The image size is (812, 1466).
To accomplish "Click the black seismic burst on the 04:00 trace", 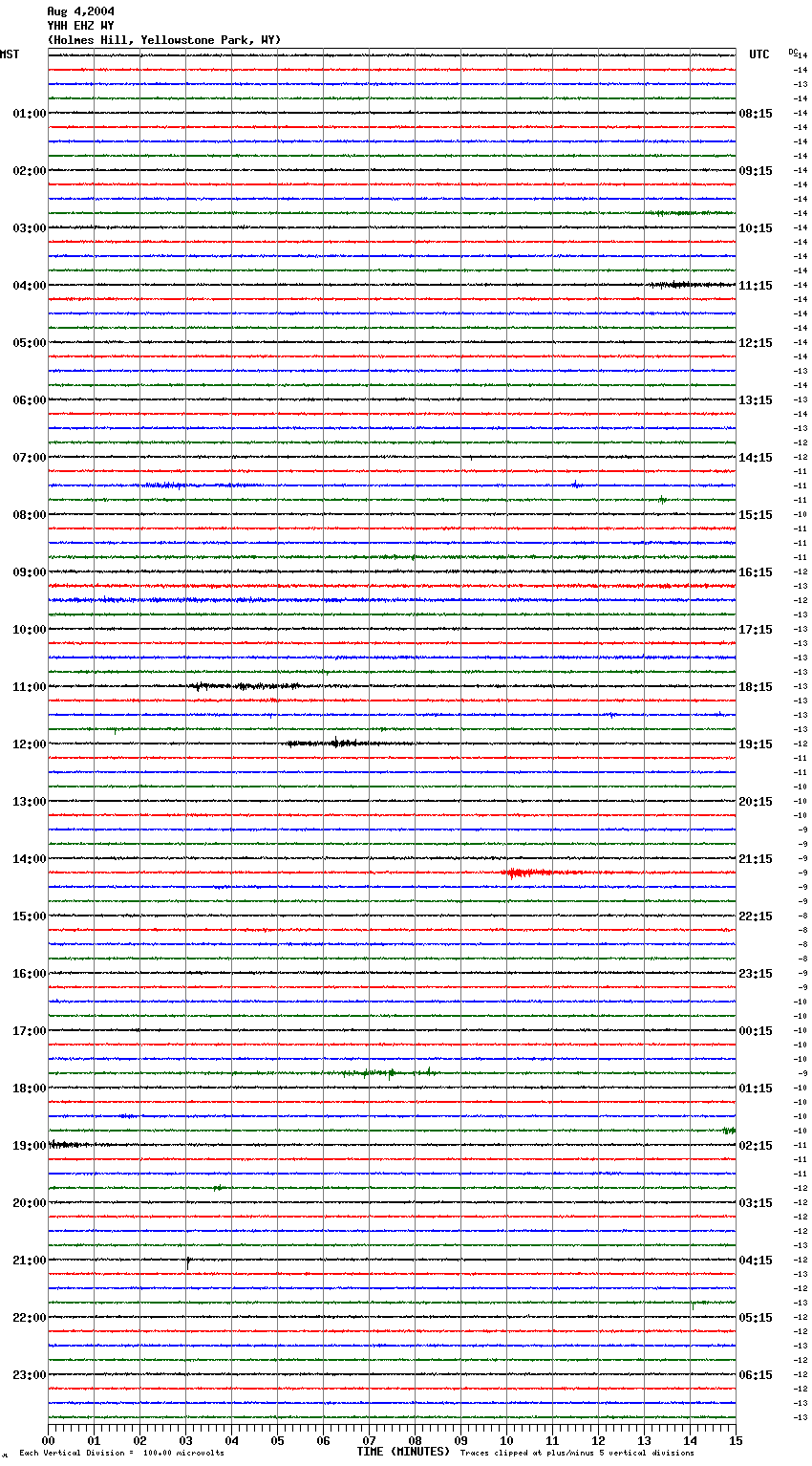I will click(x=690, y=285).
